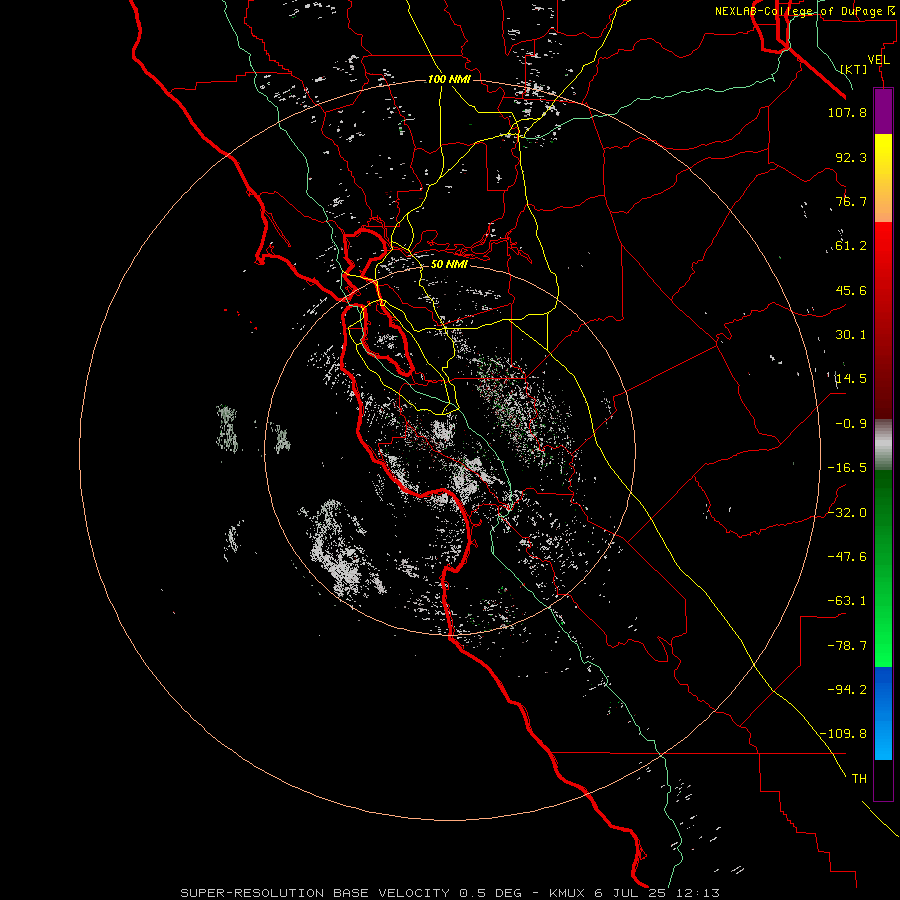This screenshot has width=900, height=900.
Task: Select the 45.6 legend value
Action: pos(851,290)
